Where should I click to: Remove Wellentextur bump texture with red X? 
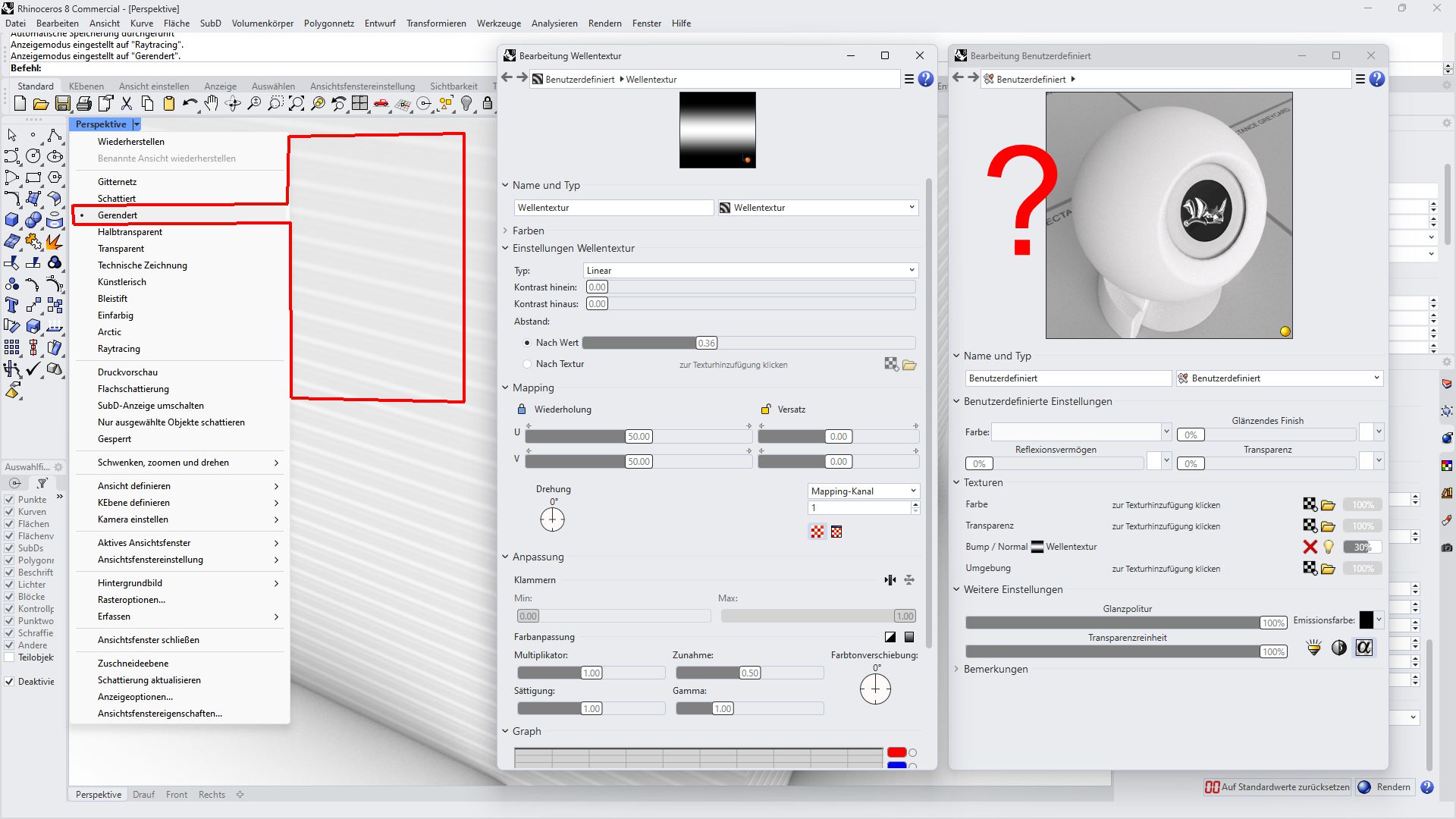(1310, 547)
